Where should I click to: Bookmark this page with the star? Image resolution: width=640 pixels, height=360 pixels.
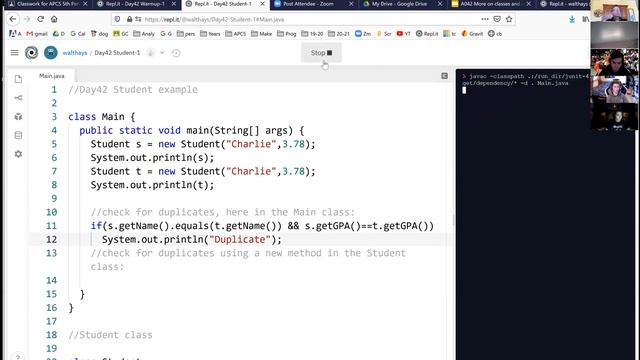point(509,19)
